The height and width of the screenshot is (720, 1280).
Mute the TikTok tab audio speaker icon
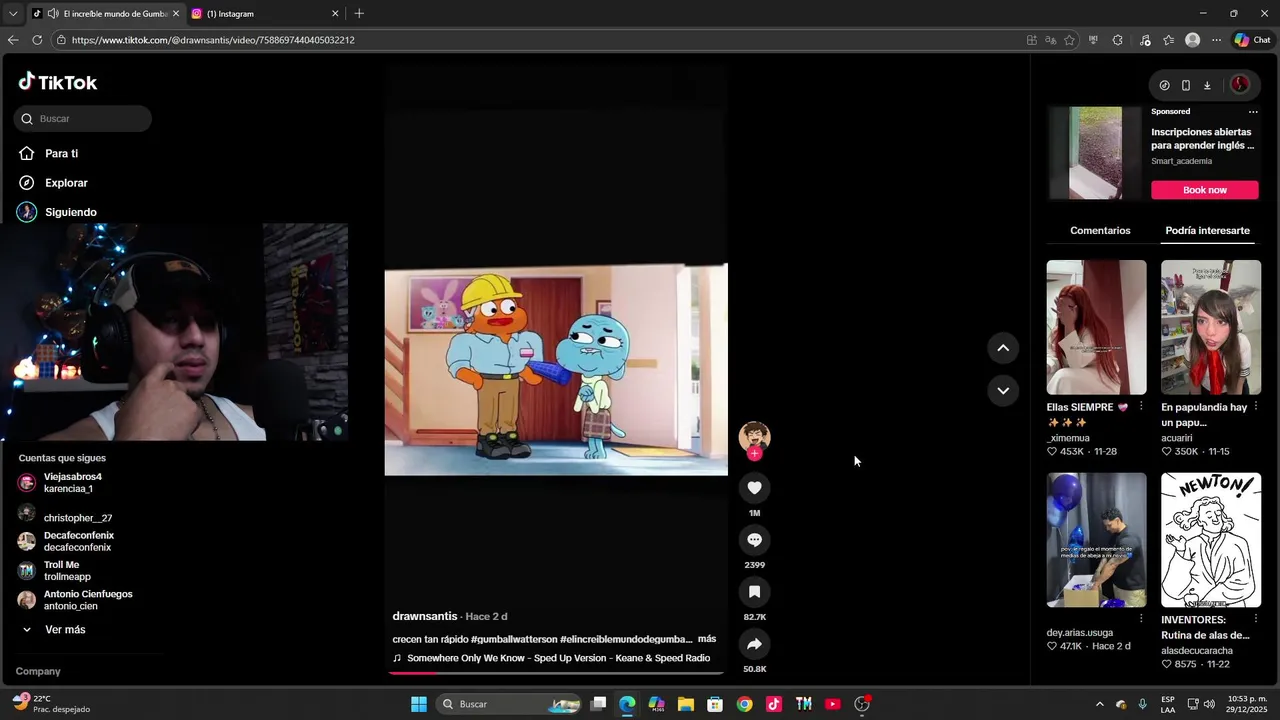click(51, 14)
